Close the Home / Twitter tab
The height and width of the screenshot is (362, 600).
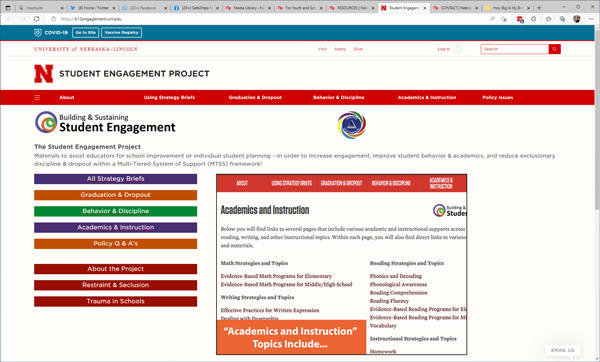click(114, 8)
